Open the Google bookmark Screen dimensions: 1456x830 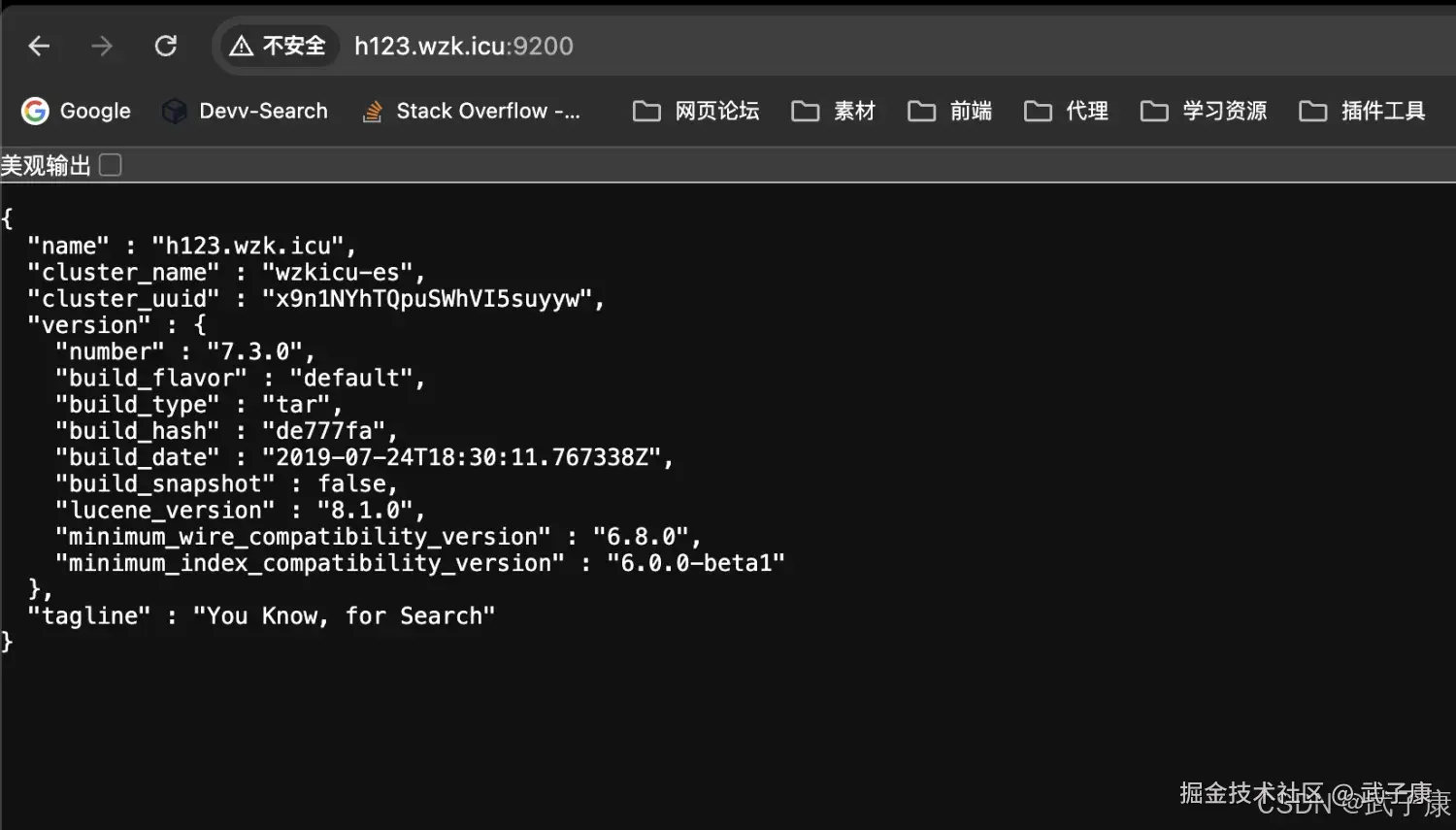click(77, 111)
